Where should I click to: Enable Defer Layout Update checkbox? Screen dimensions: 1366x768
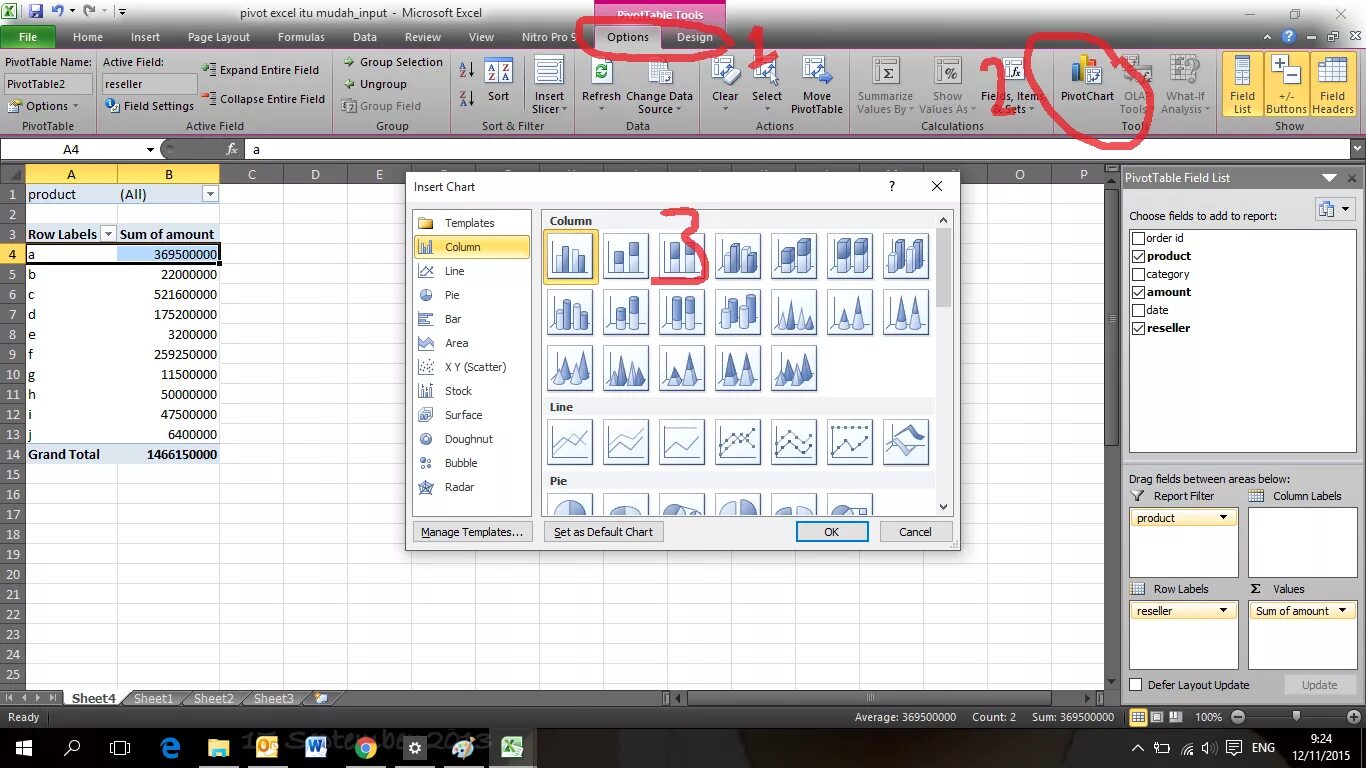coord(1136,685)
